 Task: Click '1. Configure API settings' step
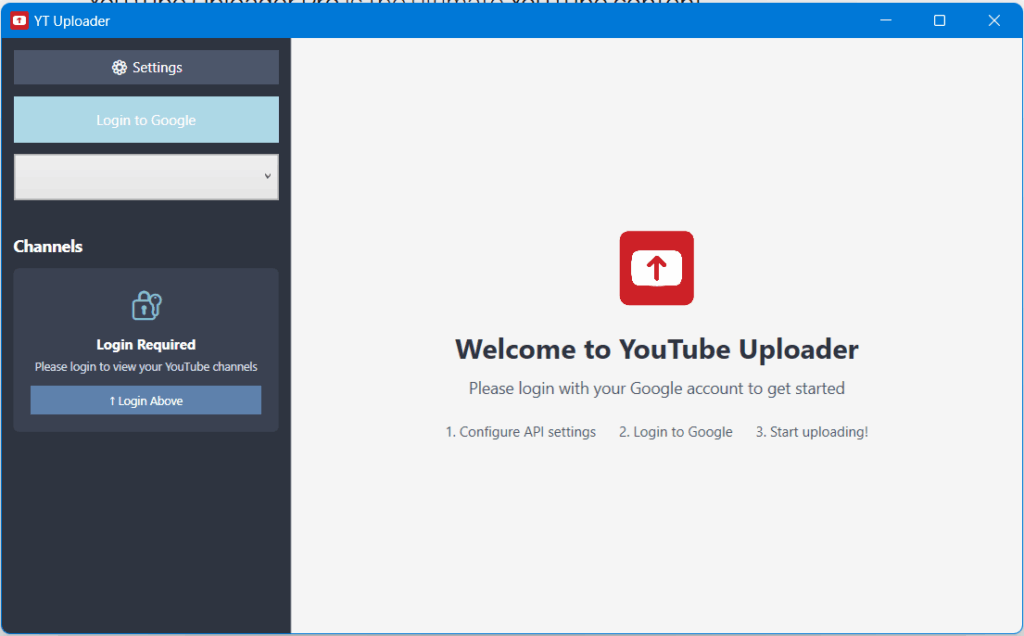(x=520, y=432)
